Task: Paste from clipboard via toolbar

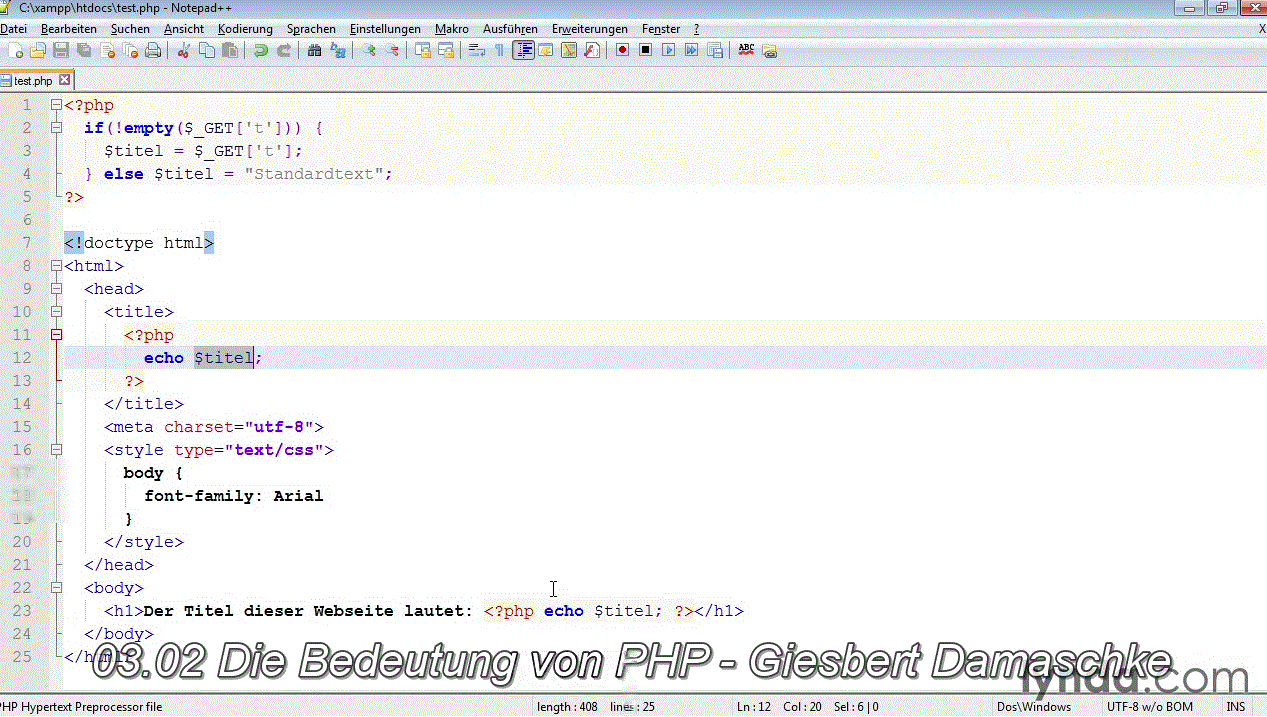Action: point(229,50)
